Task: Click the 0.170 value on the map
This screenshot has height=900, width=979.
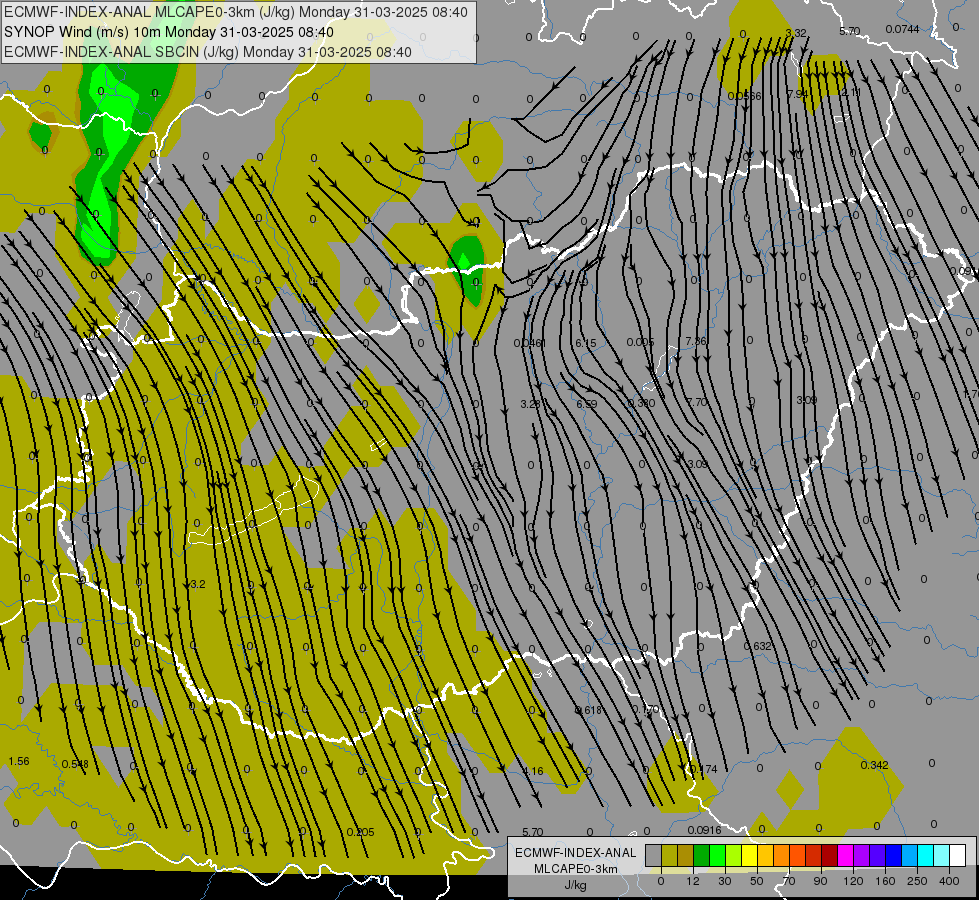Action: 645,710
